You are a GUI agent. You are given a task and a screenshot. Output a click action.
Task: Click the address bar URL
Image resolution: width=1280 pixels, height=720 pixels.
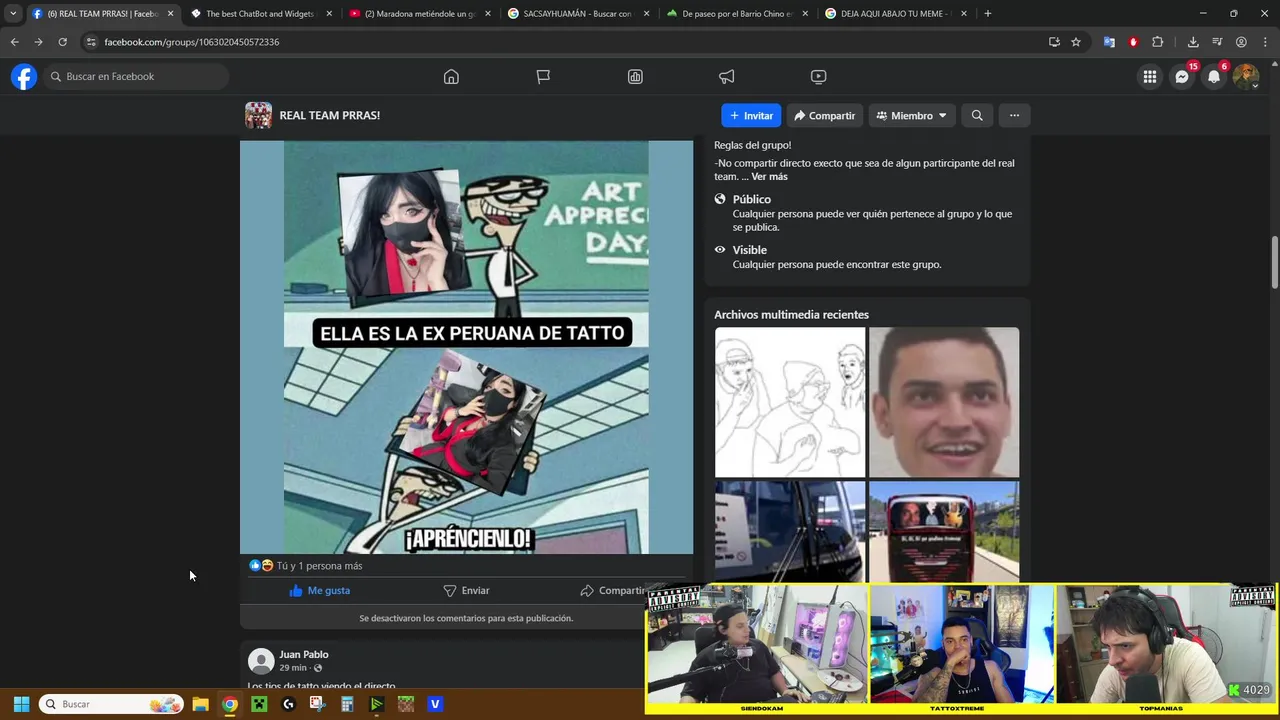click(x=192, y=42)
